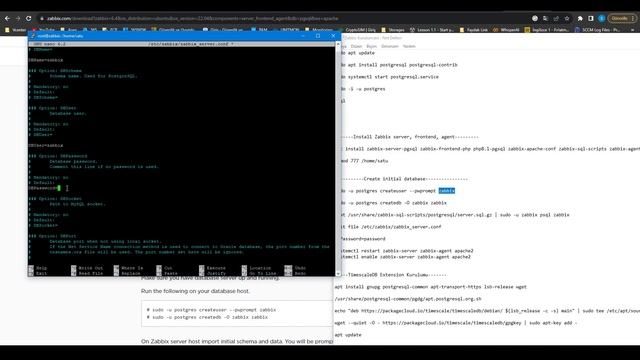The width and height of the screenshot is (640, 360).
Task: Go back with the browser back arrow
Action: point(7,18)
